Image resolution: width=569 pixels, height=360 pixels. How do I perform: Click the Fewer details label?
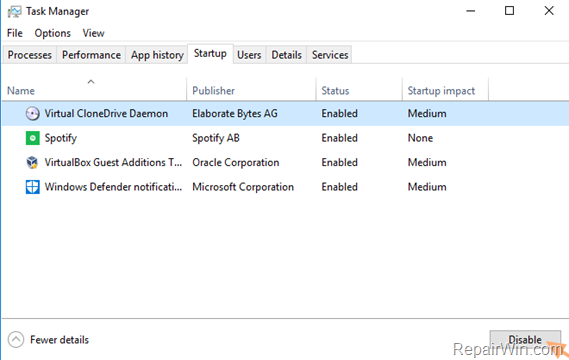coord(60,340)
